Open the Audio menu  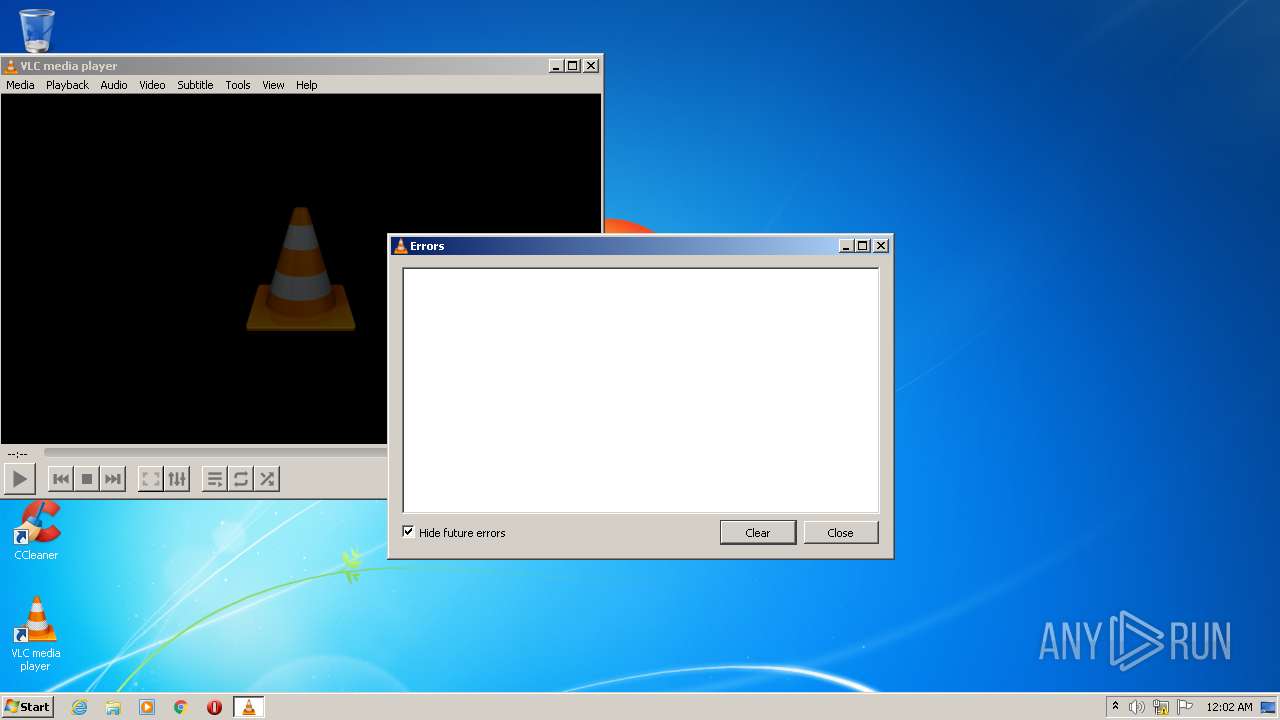pos(114,85)
